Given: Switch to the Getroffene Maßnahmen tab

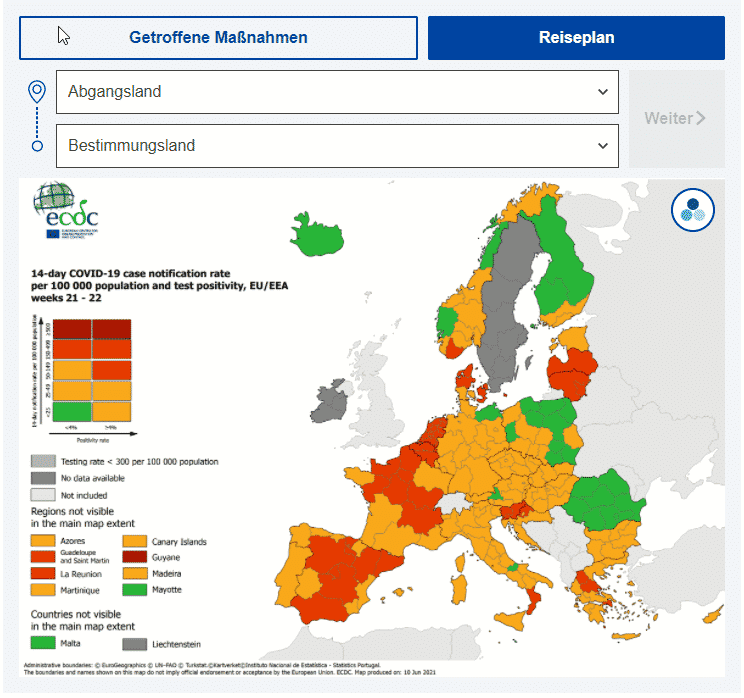Looking at the screenshot, I should click(218, 38).
